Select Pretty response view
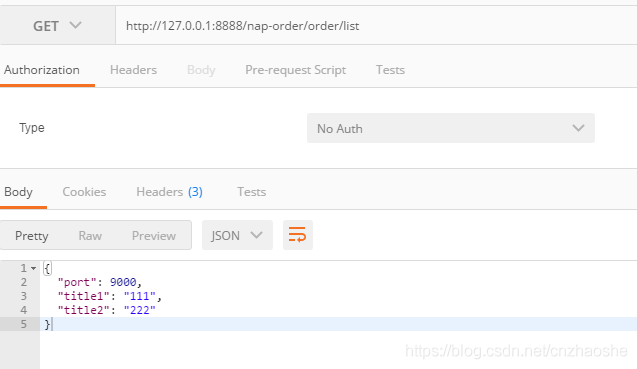Image resolution: width=637 pixels, height=369 pixels. [x=32, y=236]
